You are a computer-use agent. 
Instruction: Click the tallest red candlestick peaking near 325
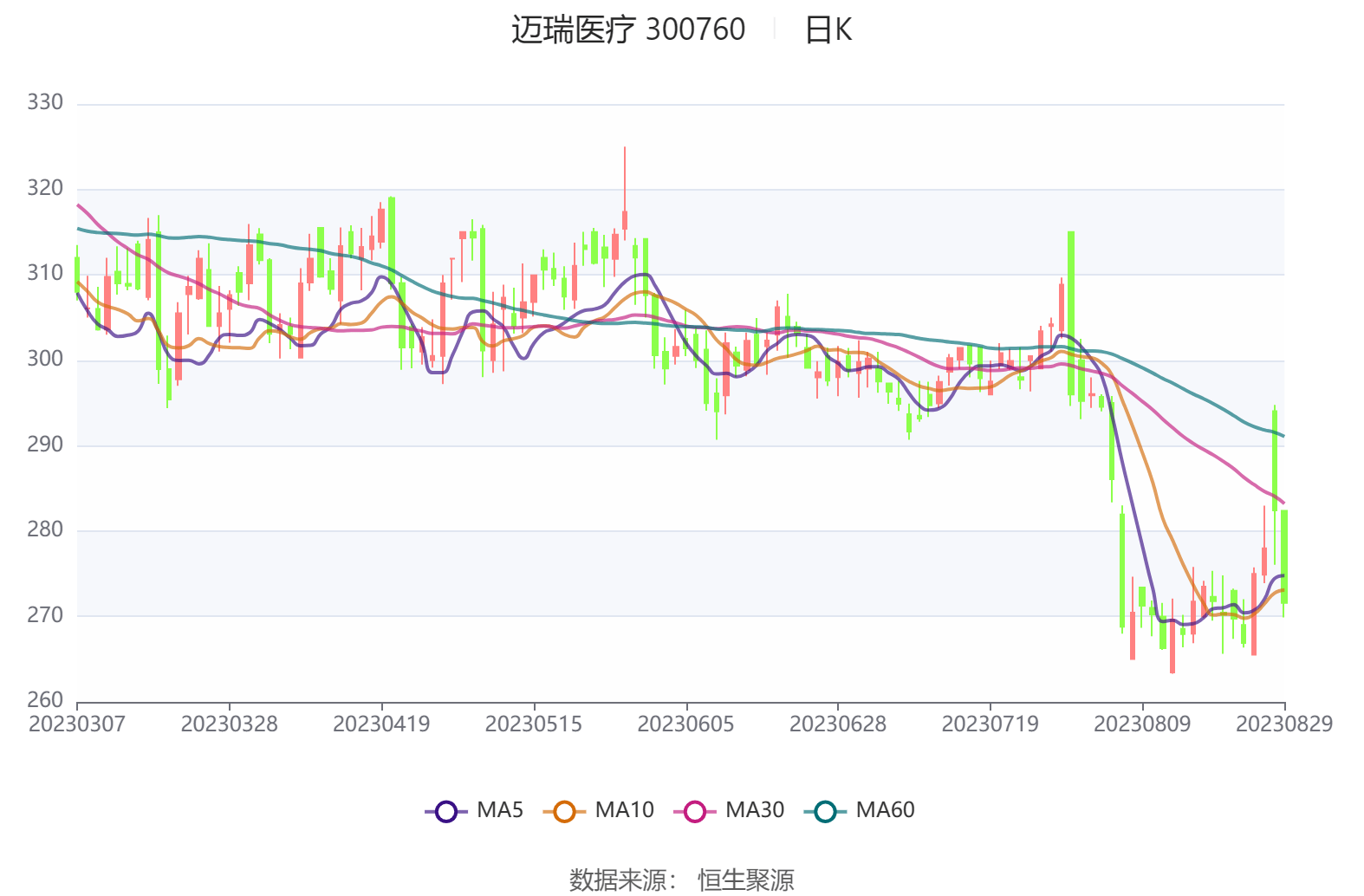pos(624,218)
